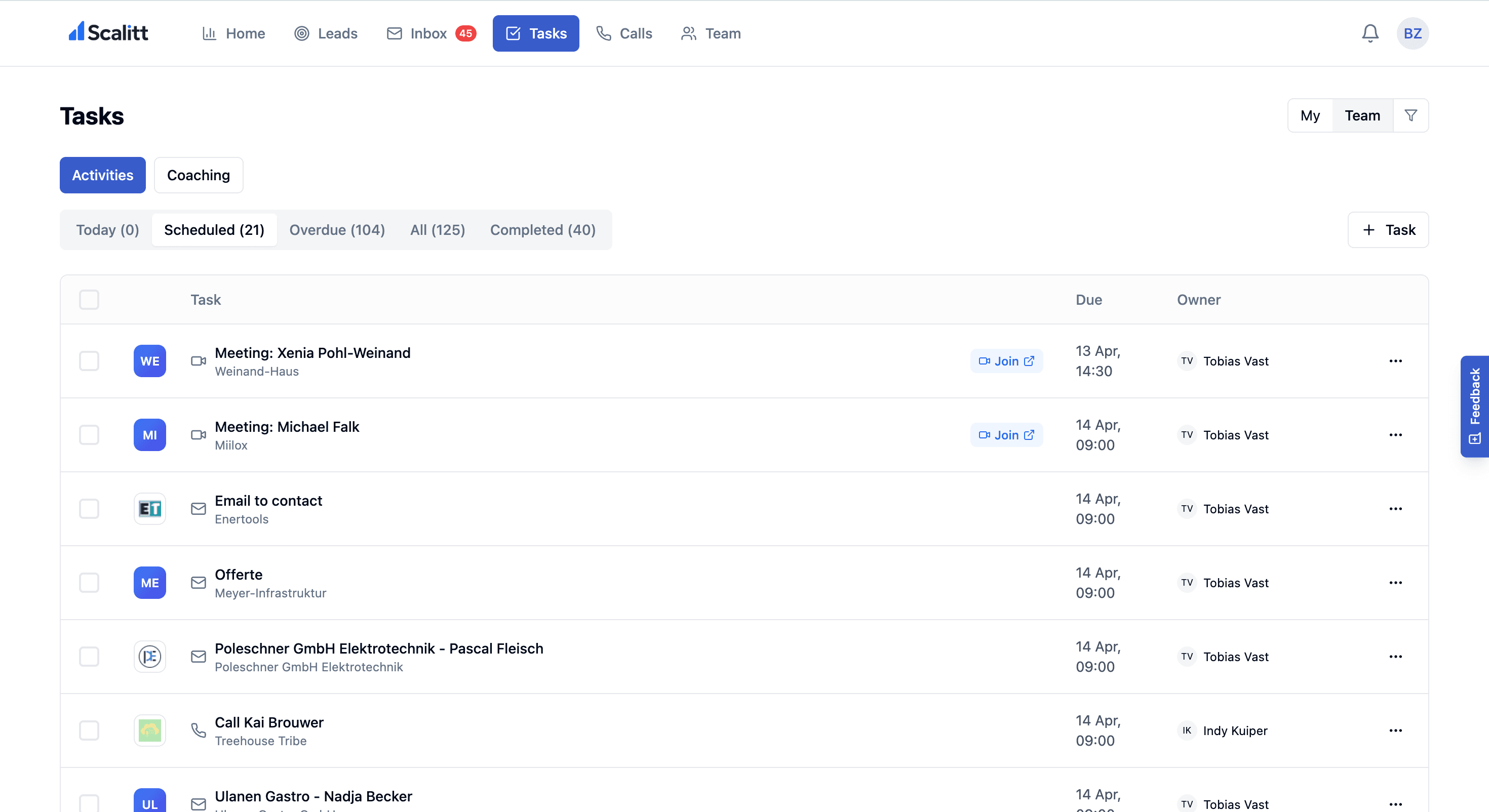Open the more options menu for the Michael Falk meeting
This screenshot has height=812, width=1489.
point(1396,435)
